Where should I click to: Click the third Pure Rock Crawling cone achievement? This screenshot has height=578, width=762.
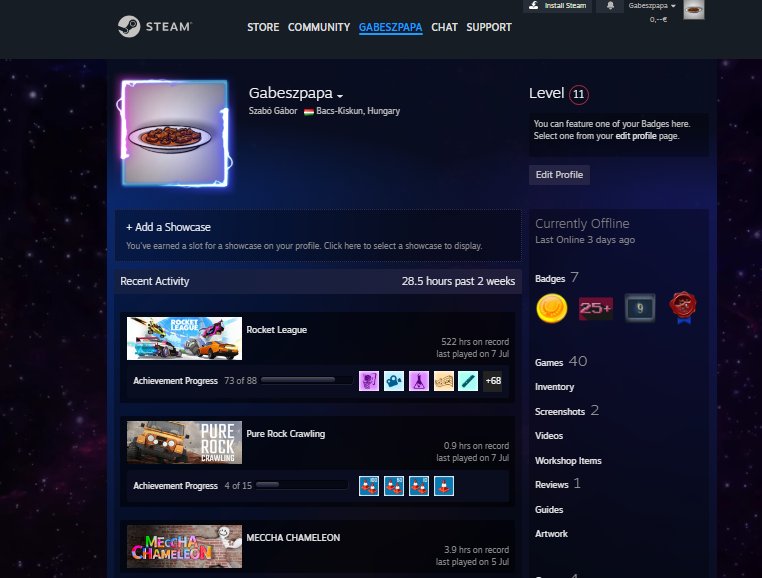[418, 486]
